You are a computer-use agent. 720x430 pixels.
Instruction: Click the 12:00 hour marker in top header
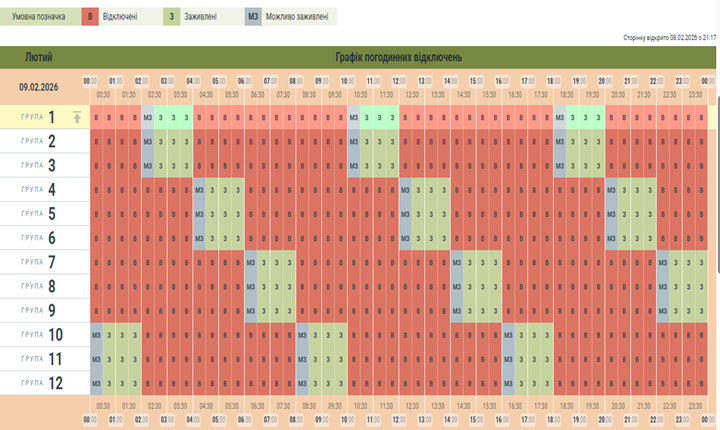[399, 80]
